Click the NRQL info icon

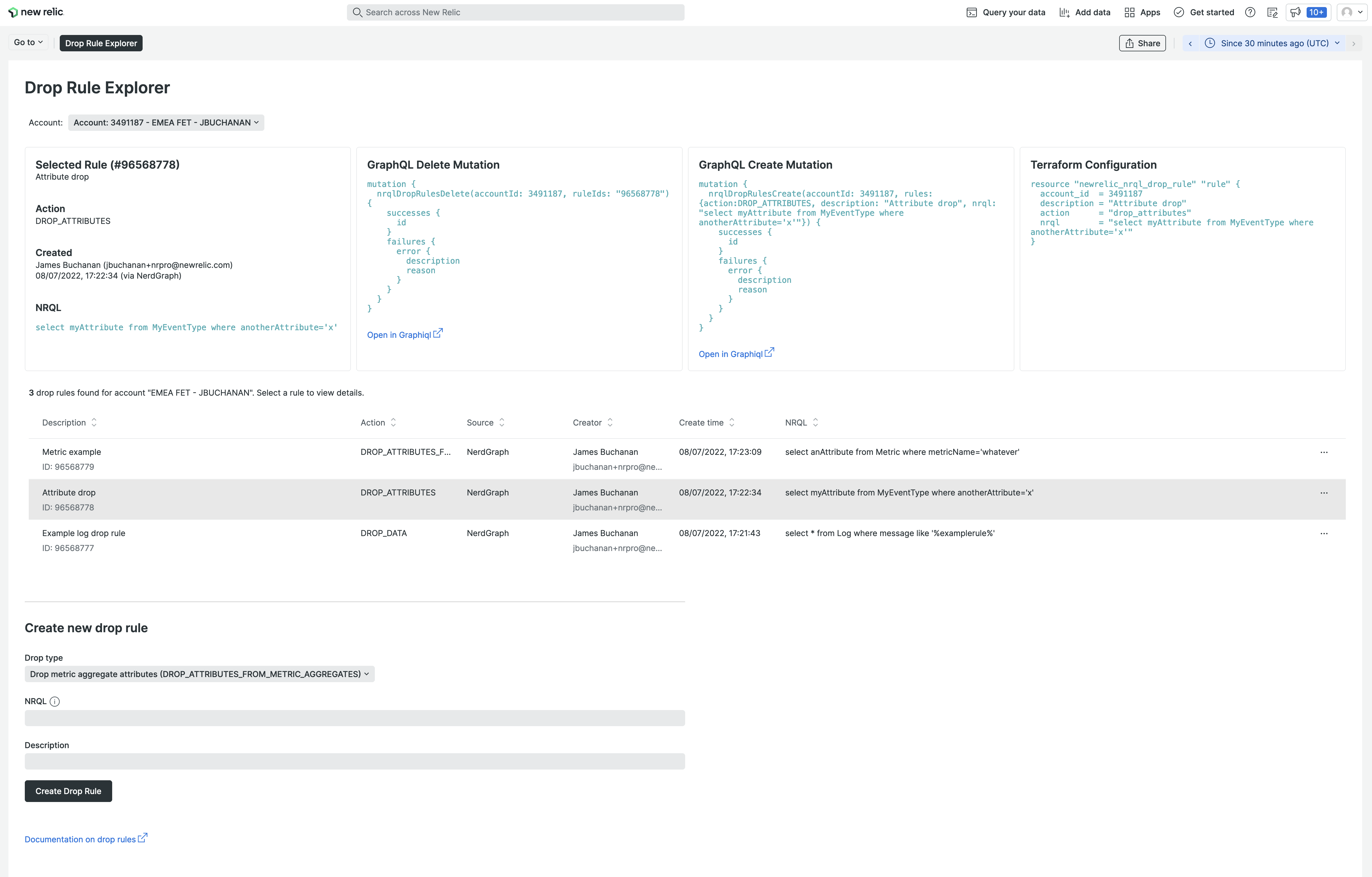[x=55, y=701]
